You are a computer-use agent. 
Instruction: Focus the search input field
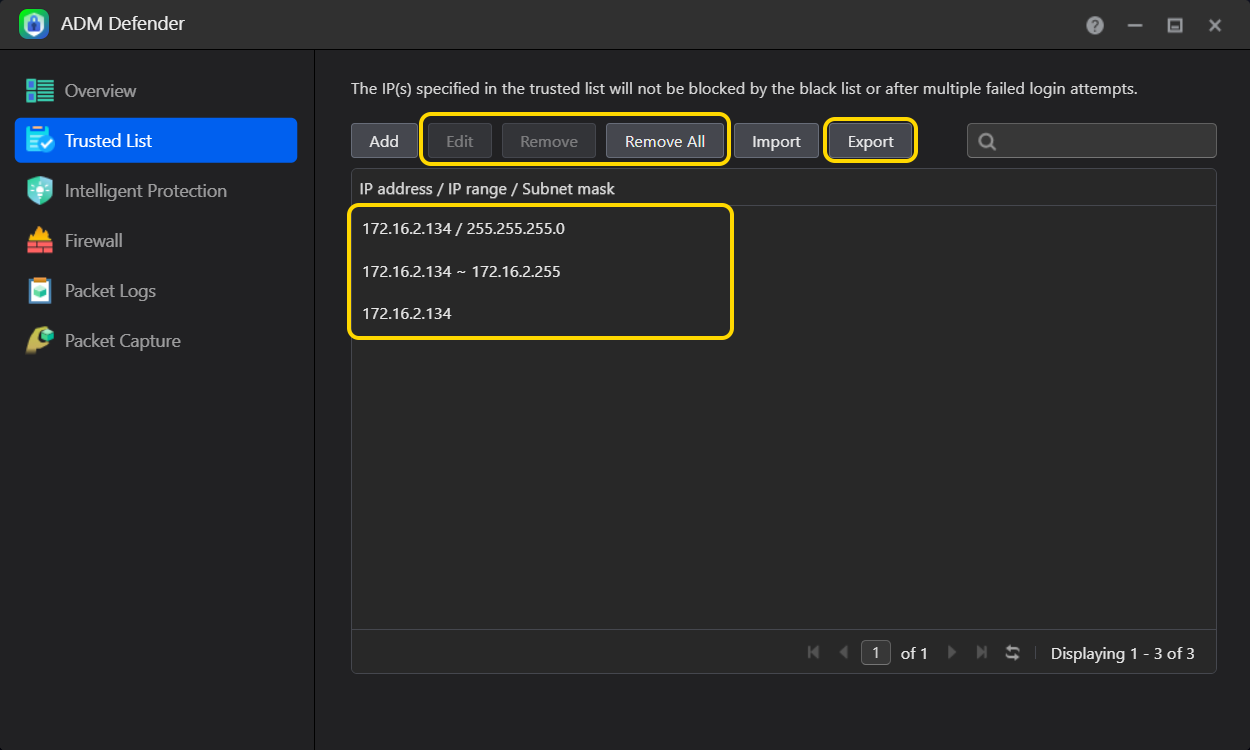click(1092, 141)
